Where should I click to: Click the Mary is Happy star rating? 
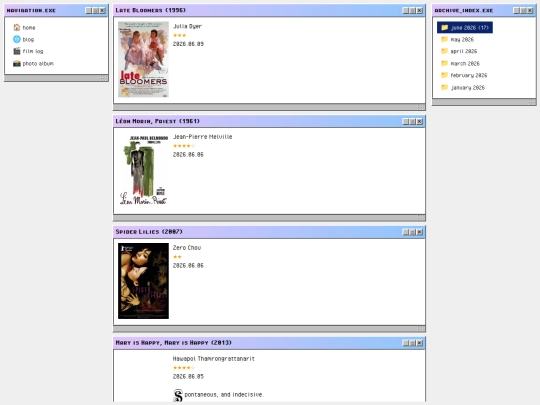point(184,368)
